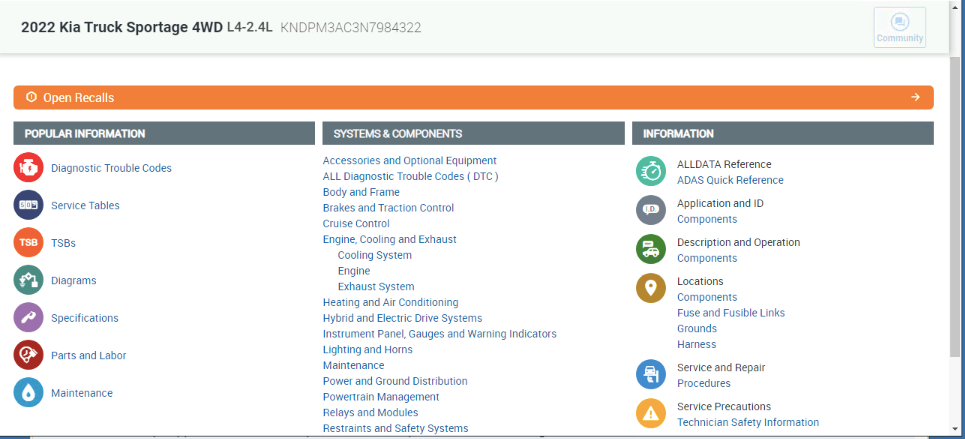The image size is (965, 439).
Task: Click the Service Precautions warning icon
Action: (651, 413)
